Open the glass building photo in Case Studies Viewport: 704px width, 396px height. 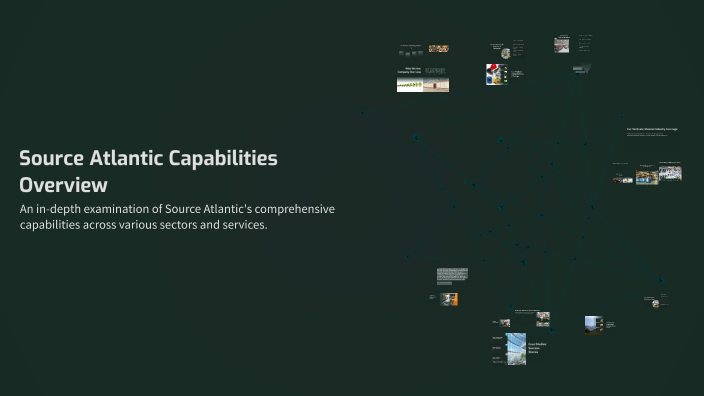tap(515, 348)
